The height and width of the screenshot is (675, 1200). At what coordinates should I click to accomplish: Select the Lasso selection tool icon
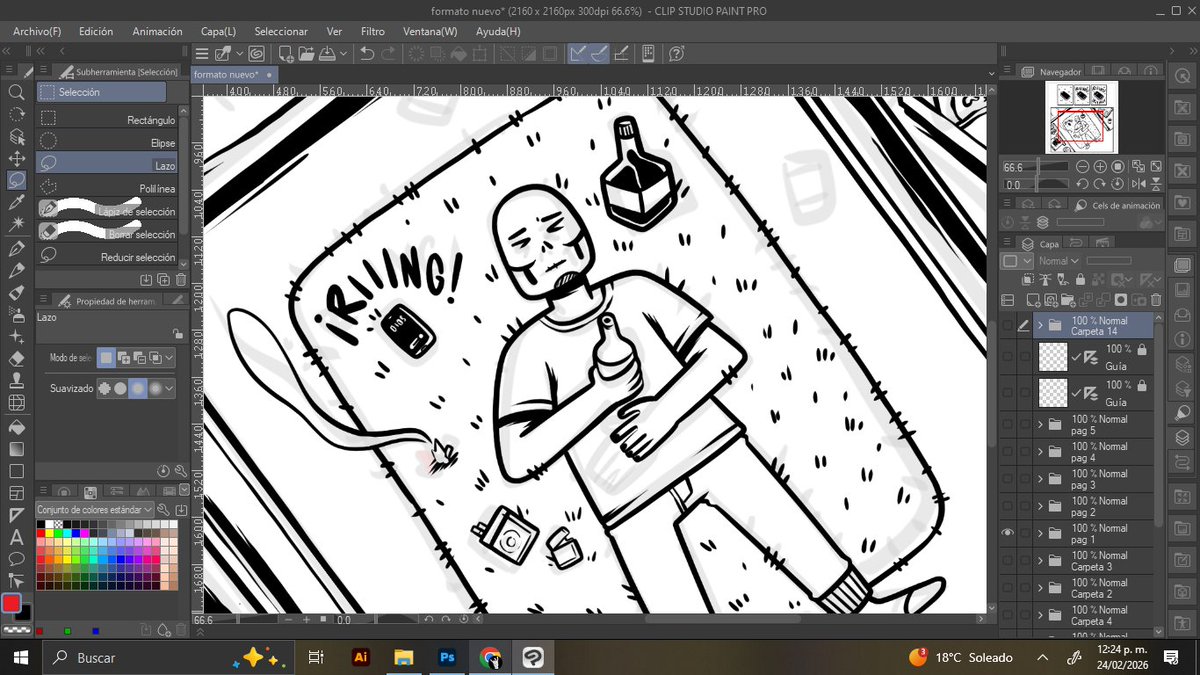[16, 180]
